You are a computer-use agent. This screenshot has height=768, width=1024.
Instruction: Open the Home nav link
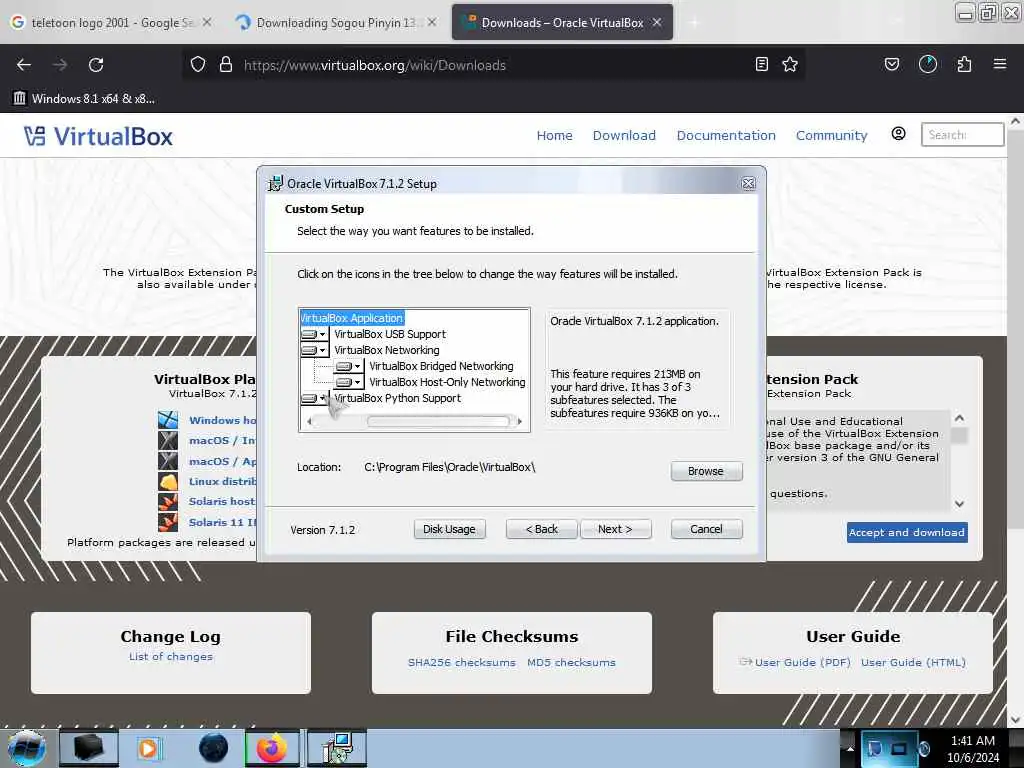click(554, 135)
